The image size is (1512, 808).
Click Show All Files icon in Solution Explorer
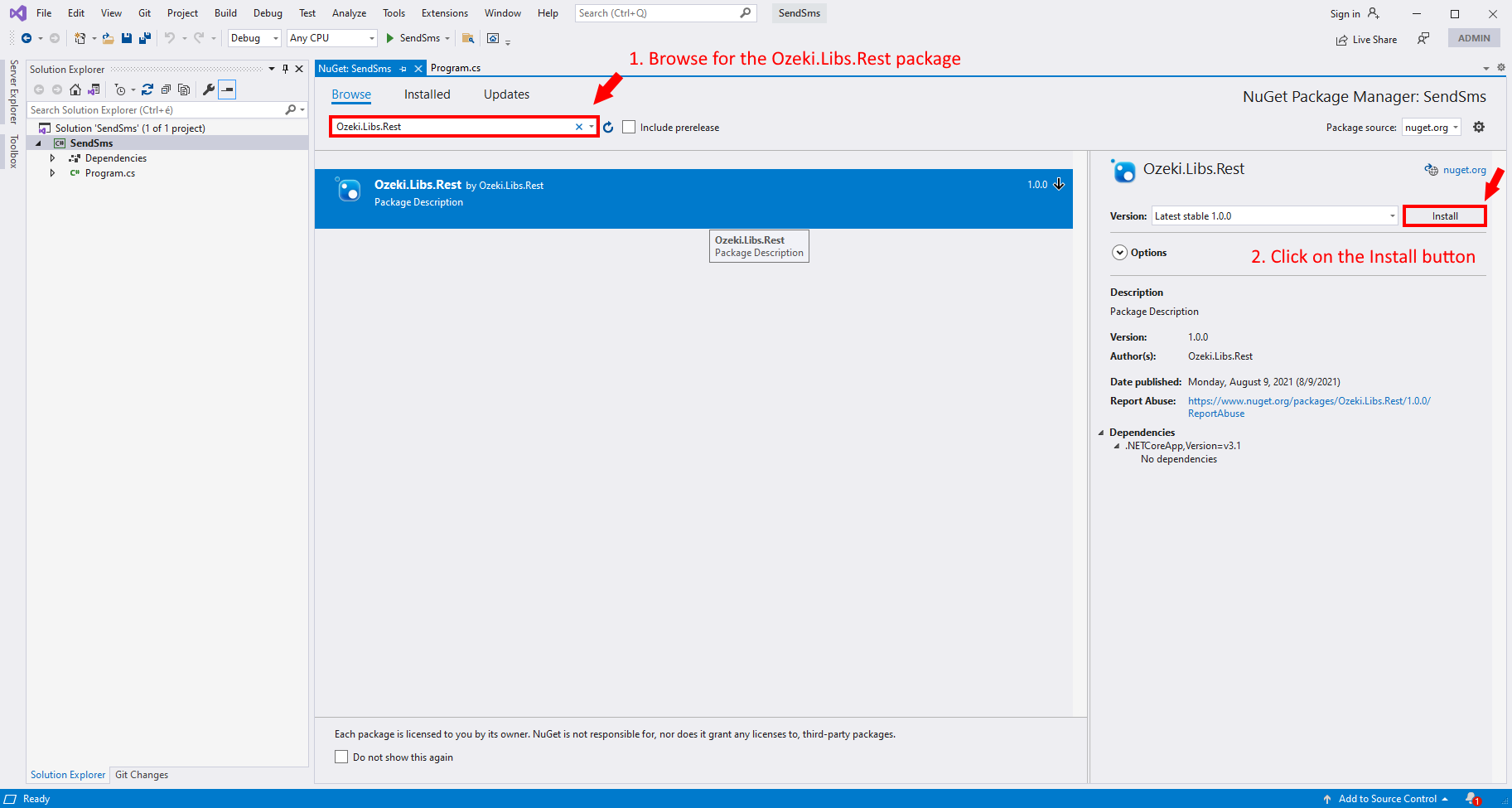tap(184, 90)
